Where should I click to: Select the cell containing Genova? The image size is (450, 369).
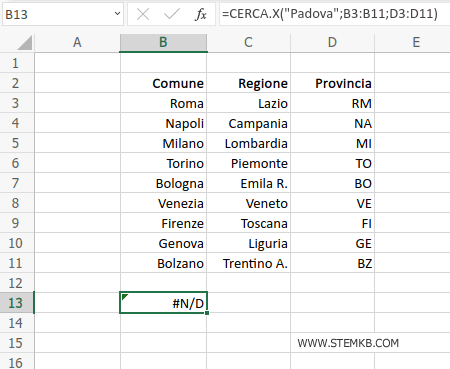(x=164, y=243)
